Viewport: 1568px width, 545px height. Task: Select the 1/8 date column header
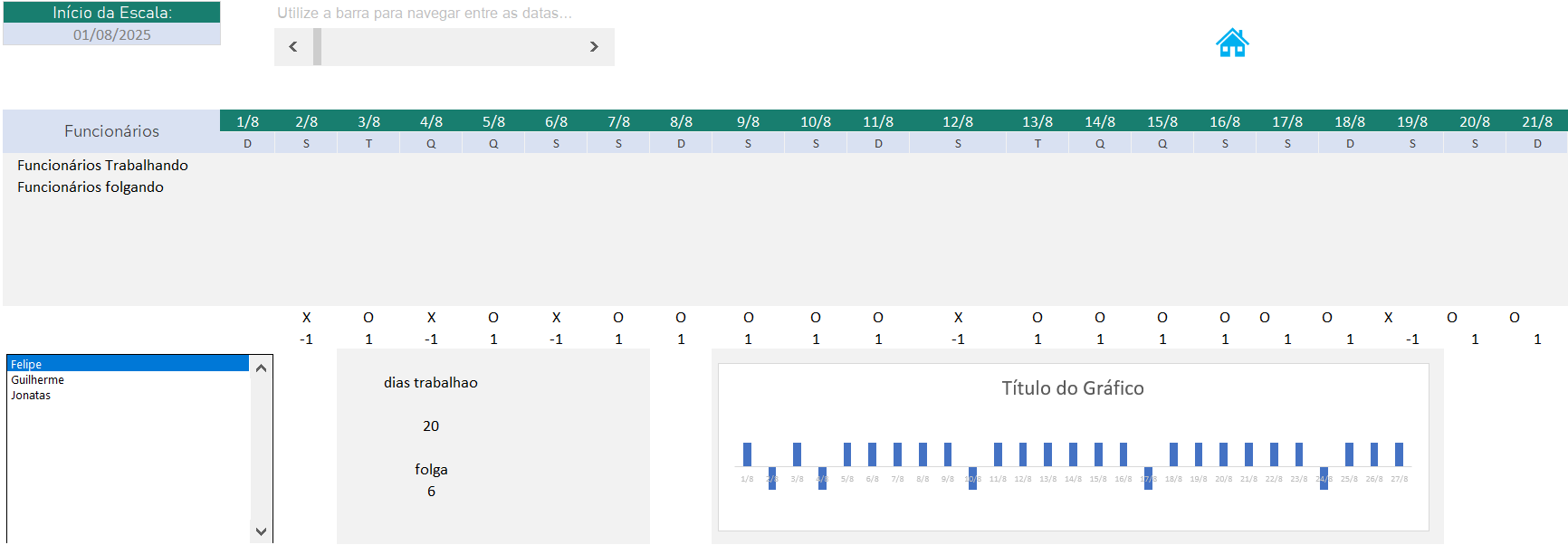click(247, 121)
